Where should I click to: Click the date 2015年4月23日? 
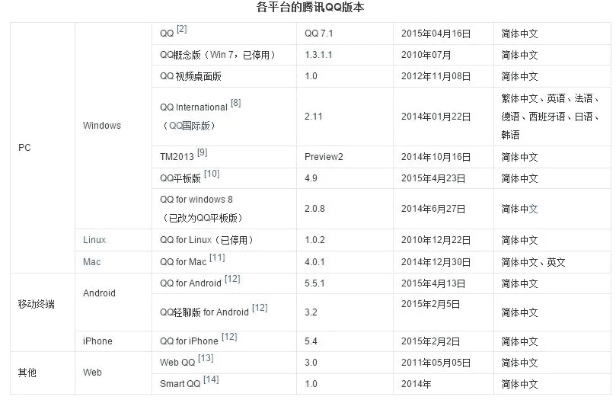click(433, 178)
